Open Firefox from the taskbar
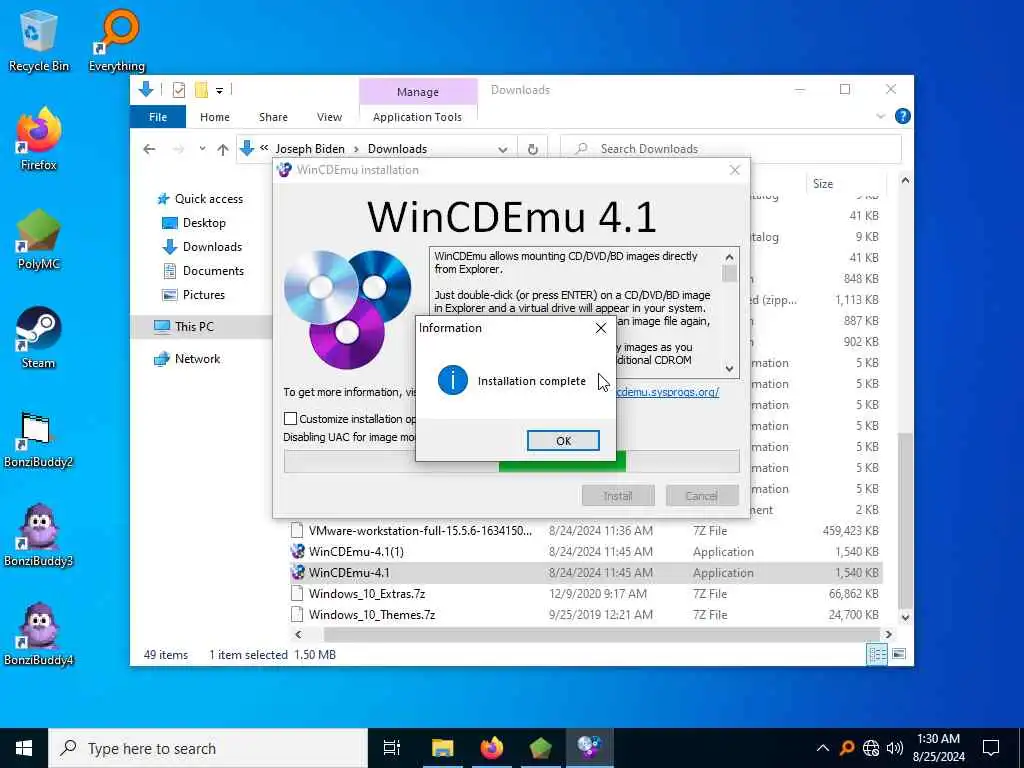1024x768 pixels. point(492,748)
